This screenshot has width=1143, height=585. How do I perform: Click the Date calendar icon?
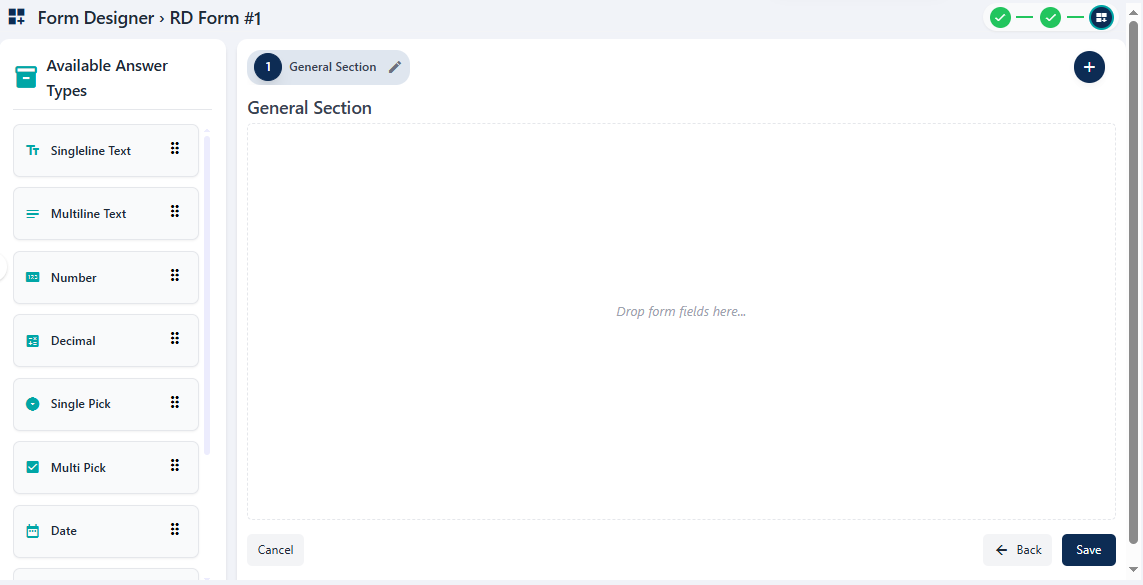pyautogui.click(x=33, y=531)
